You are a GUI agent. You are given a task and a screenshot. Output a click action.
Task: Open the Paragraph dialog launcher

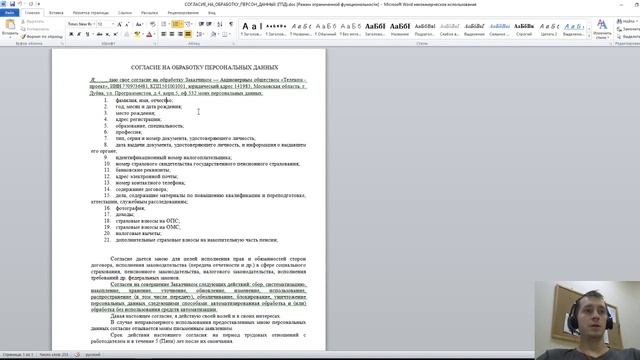[x=233, y=43]
